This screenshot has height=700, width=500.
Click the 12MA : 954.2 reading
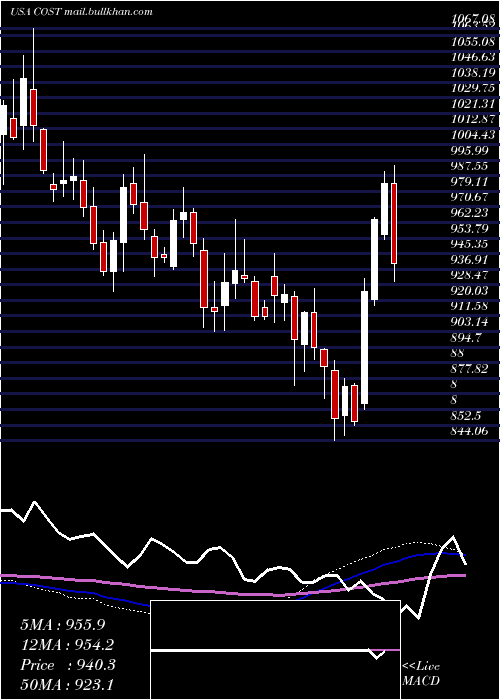click(67, 645)
